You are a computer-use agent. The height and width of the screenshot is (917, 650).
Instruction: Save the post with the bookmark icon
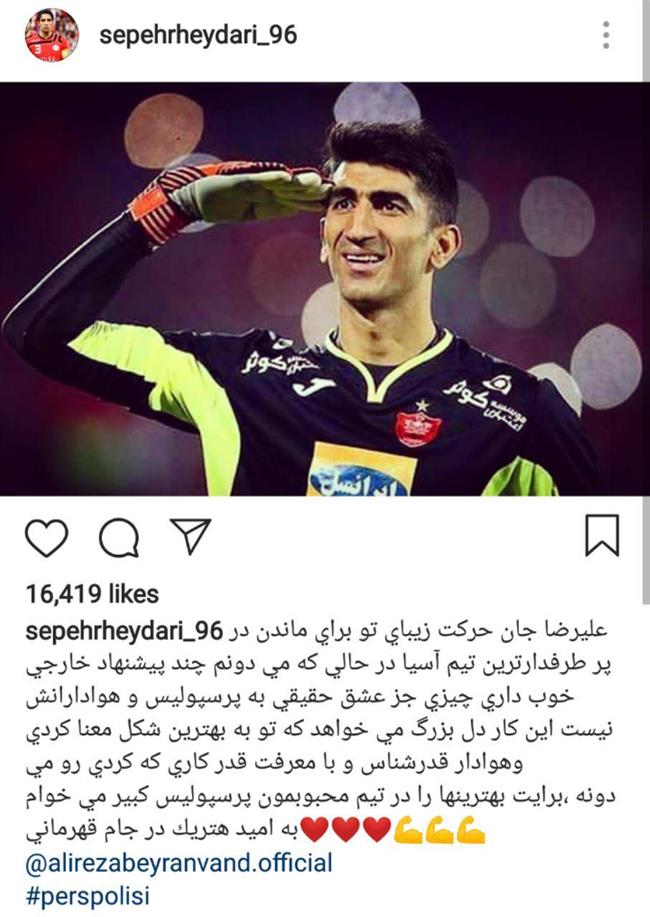602,535
